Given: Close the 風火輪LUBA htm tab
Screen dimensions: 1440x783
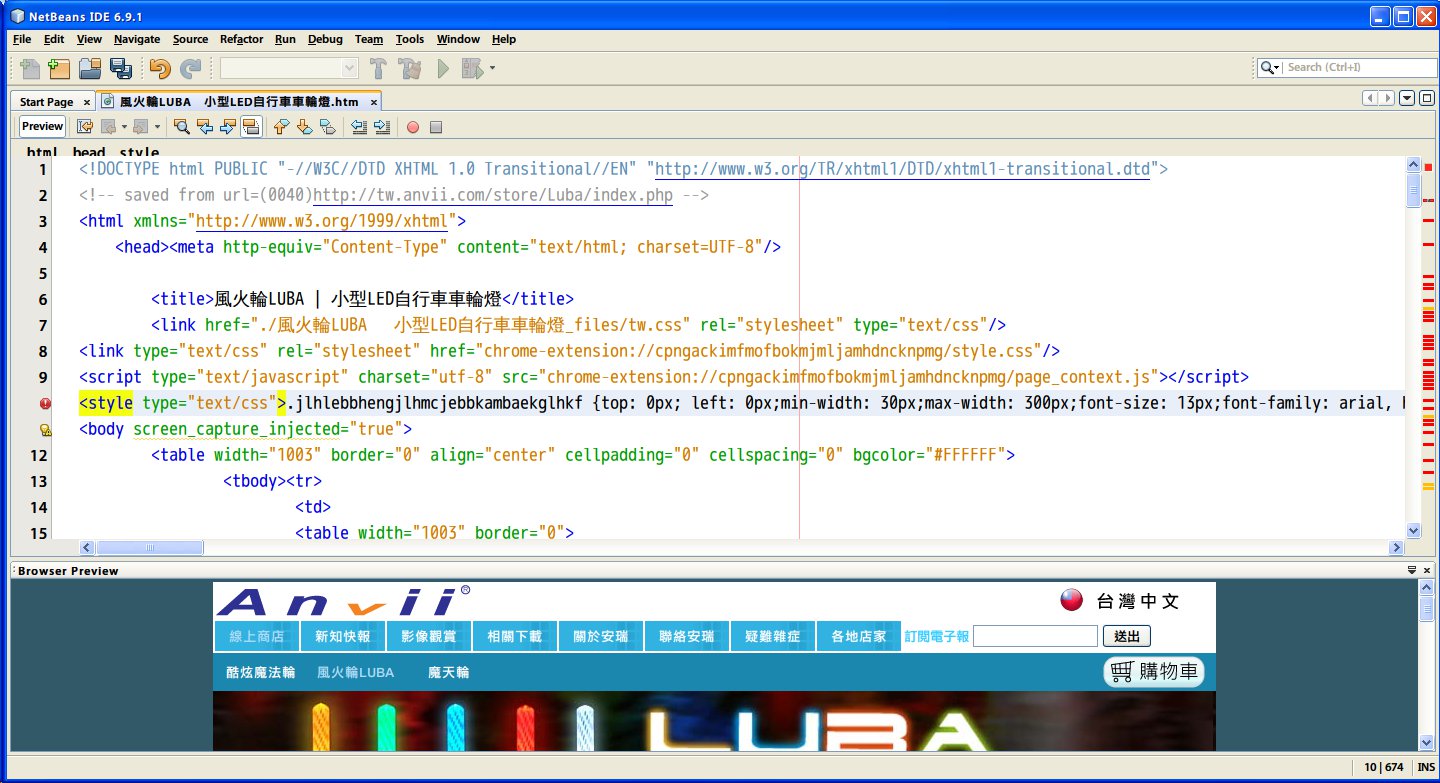Looking at the screenshot, I should coord(373,102).
